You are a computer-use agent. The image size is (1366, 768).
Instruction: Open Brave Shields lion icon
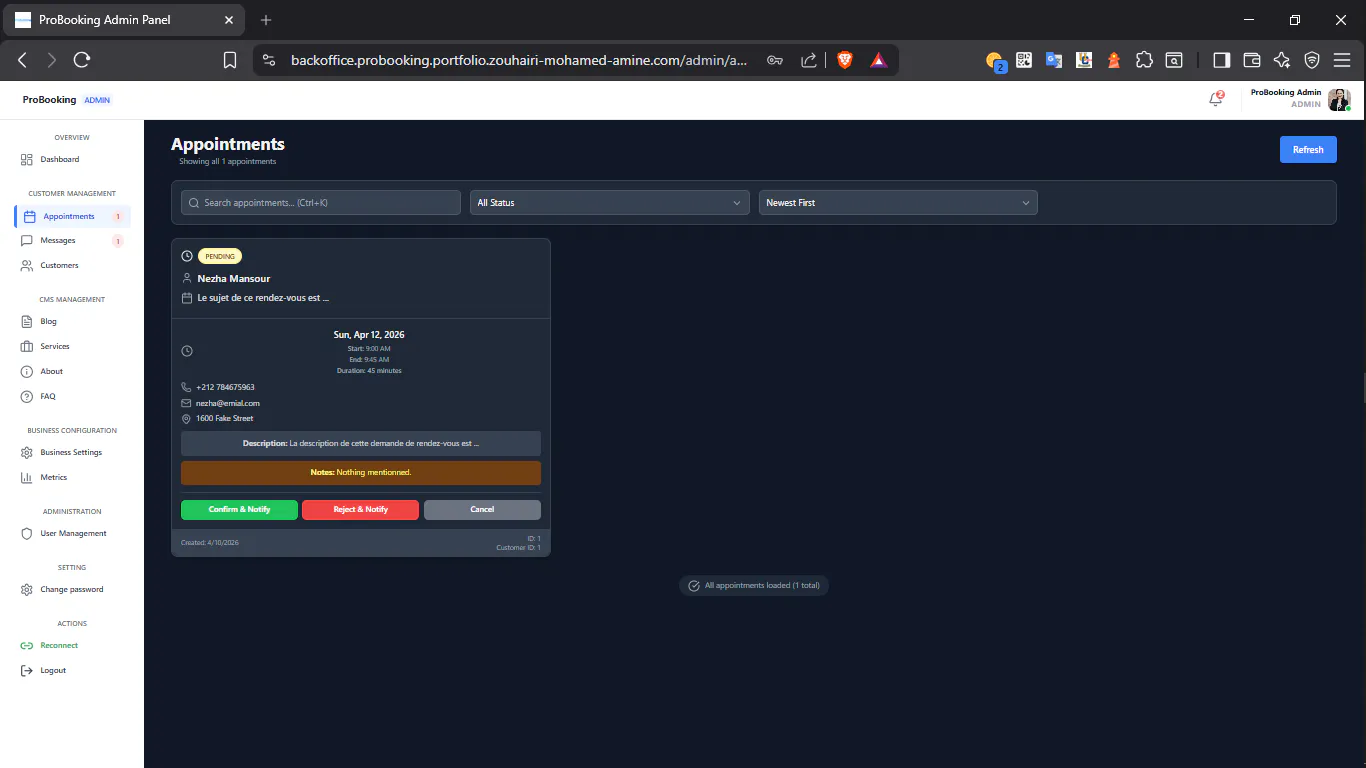(845, 60)
